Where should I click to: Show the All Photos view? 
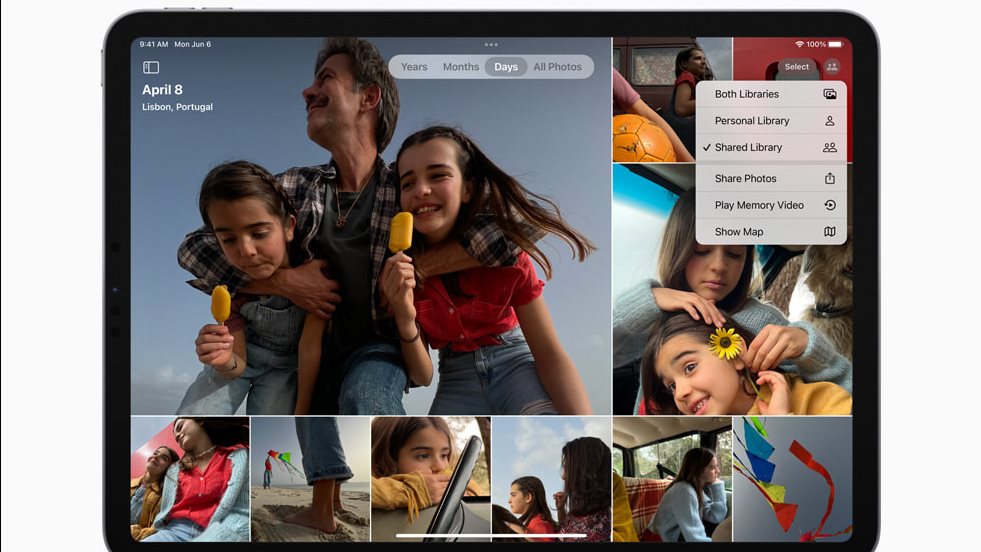557,67
